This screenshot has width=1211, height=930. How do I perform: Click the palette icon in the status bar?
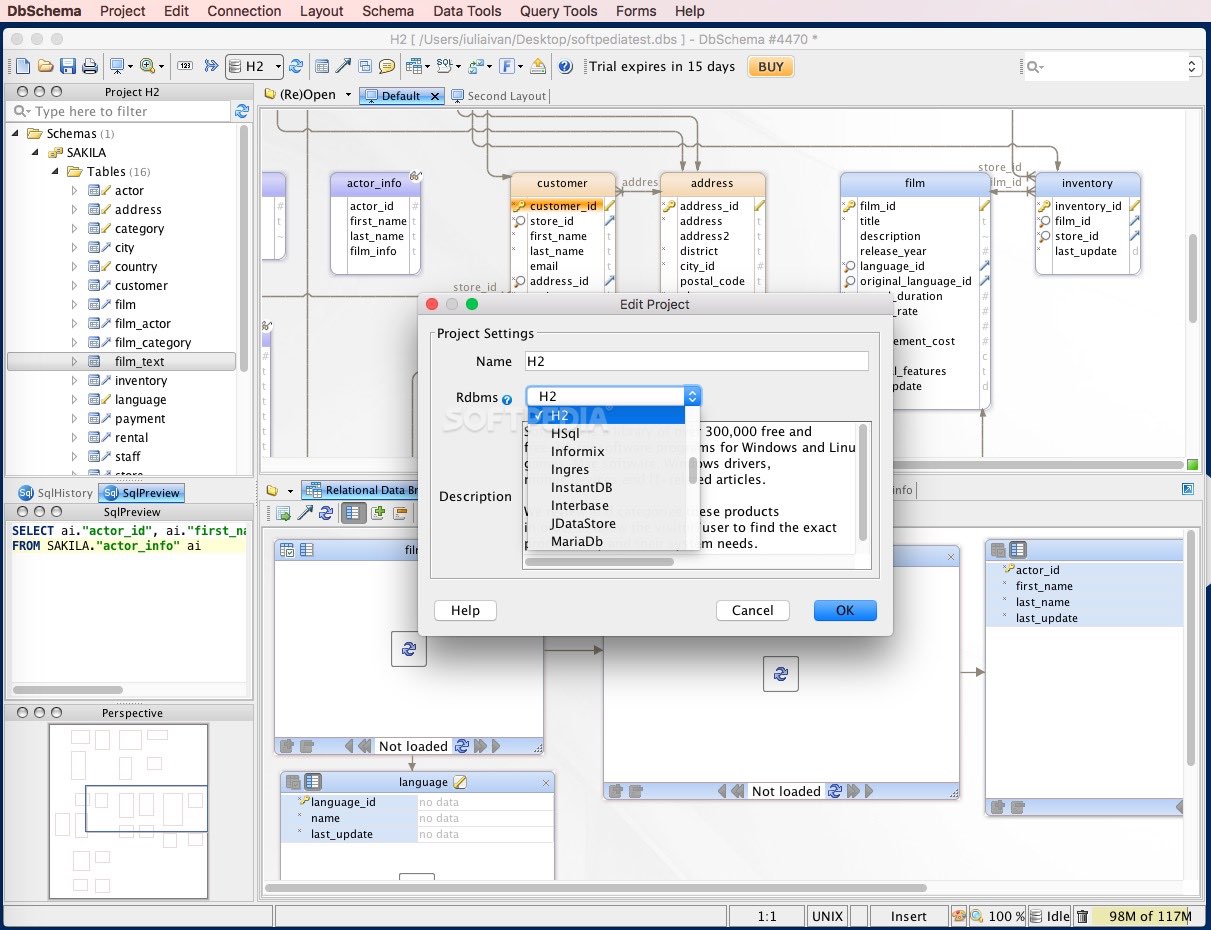pos(959,916)
